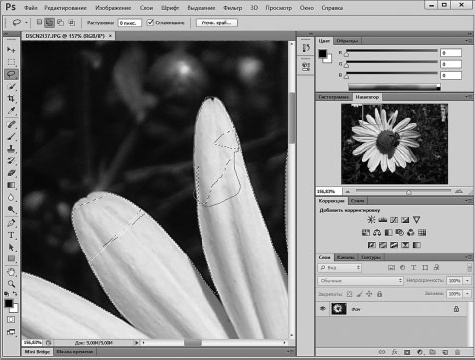This screenshot has height=360, width=475.
Task: Click the foreground color swatch in Цвет panel
Action: tap(322, 54)
